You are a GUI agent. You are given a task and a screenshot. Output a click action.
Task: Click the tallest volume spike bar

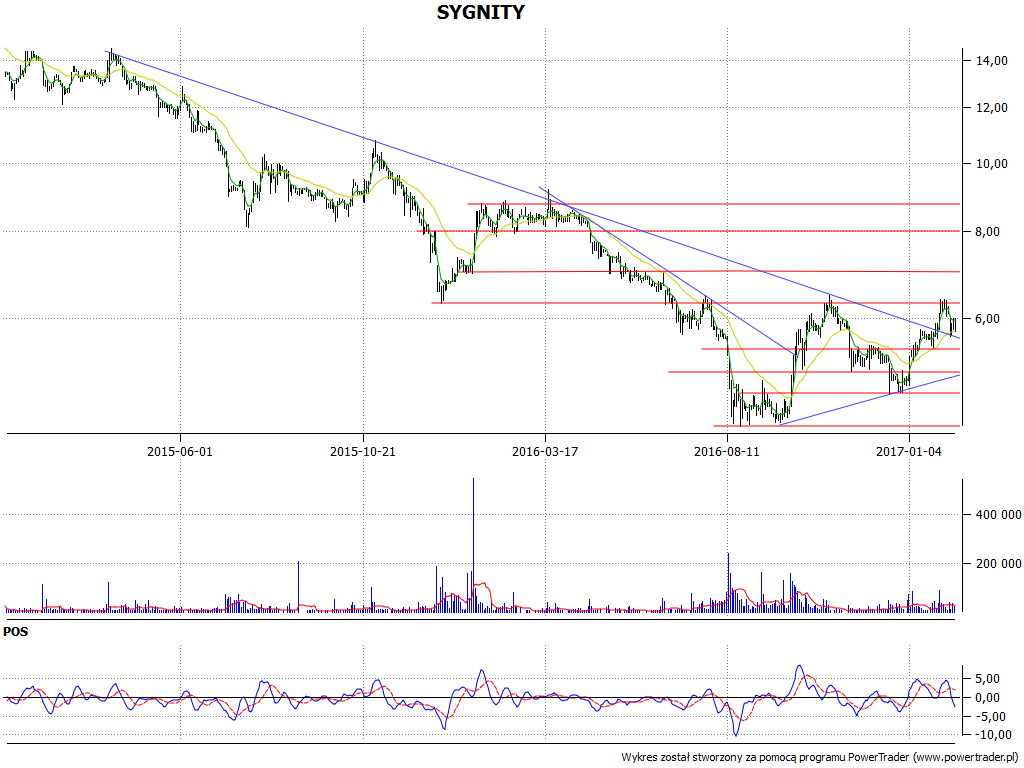coord(473,545)
